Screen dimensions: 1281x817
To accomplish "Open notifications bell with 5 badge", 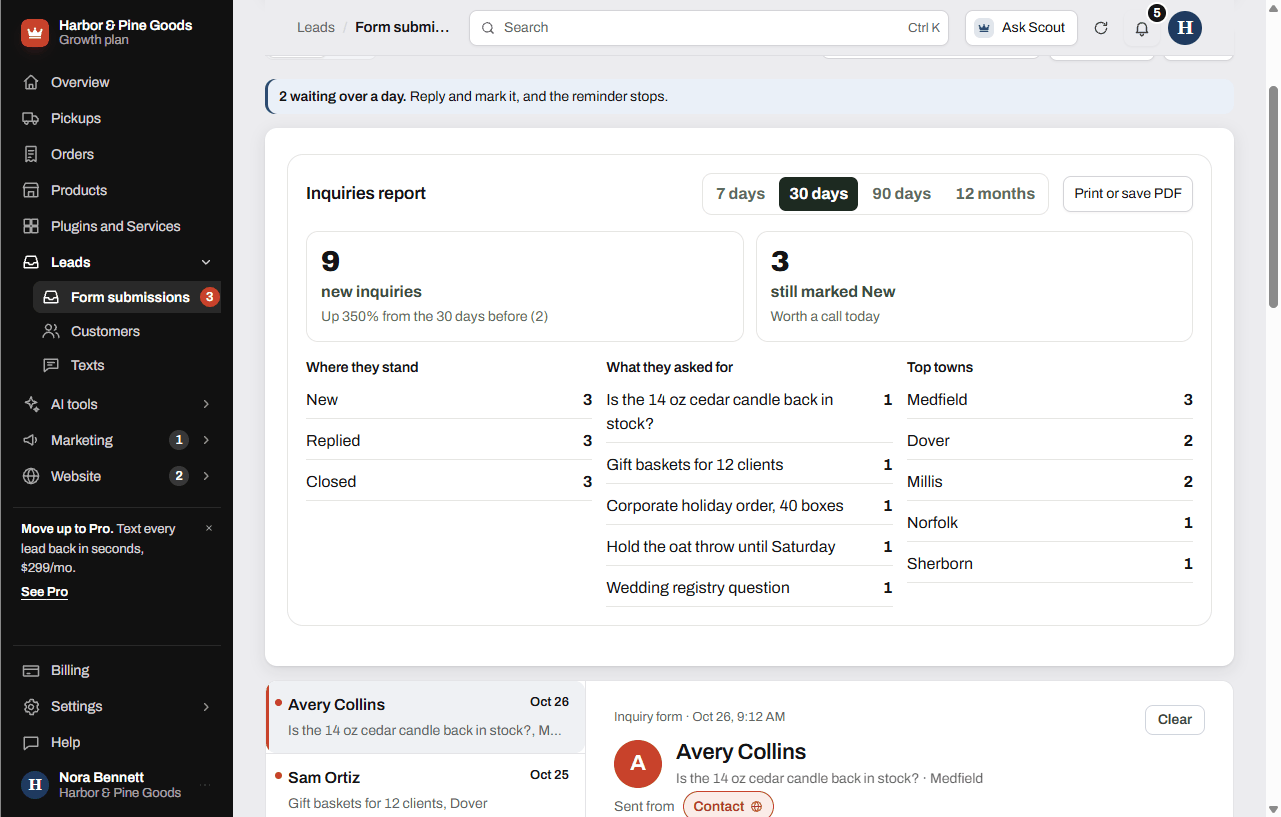I will tap(1142, 28).
